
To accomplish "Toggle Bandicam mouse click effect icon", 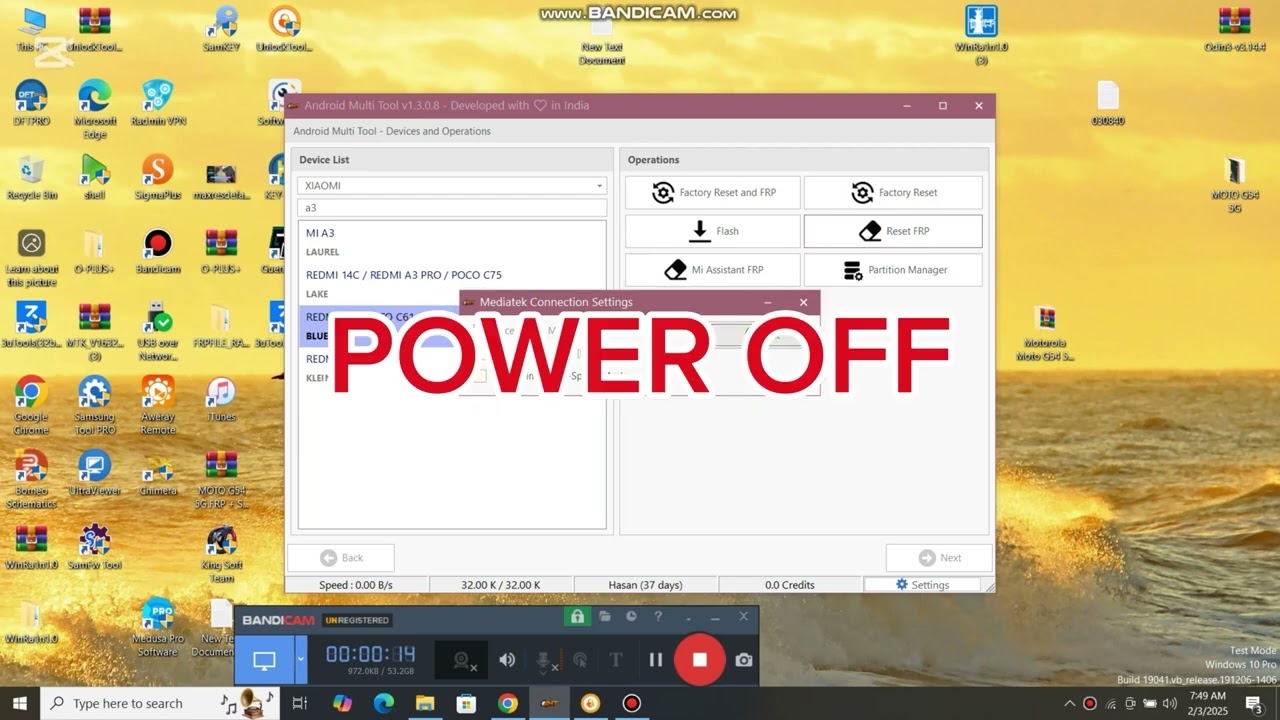I will coord(580,660).
